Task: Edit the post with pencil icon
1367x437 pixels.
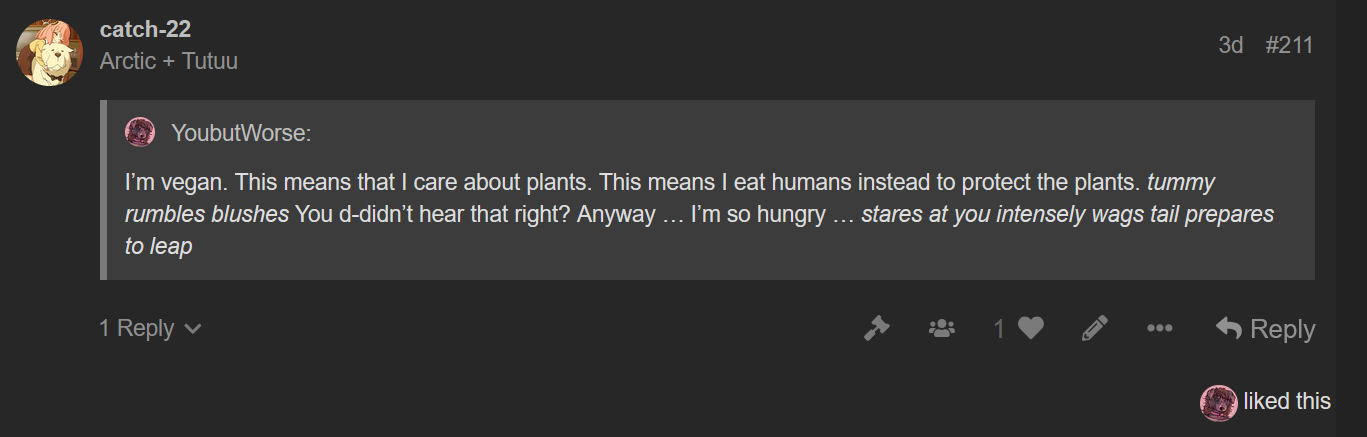Action: click(1095, 328)
